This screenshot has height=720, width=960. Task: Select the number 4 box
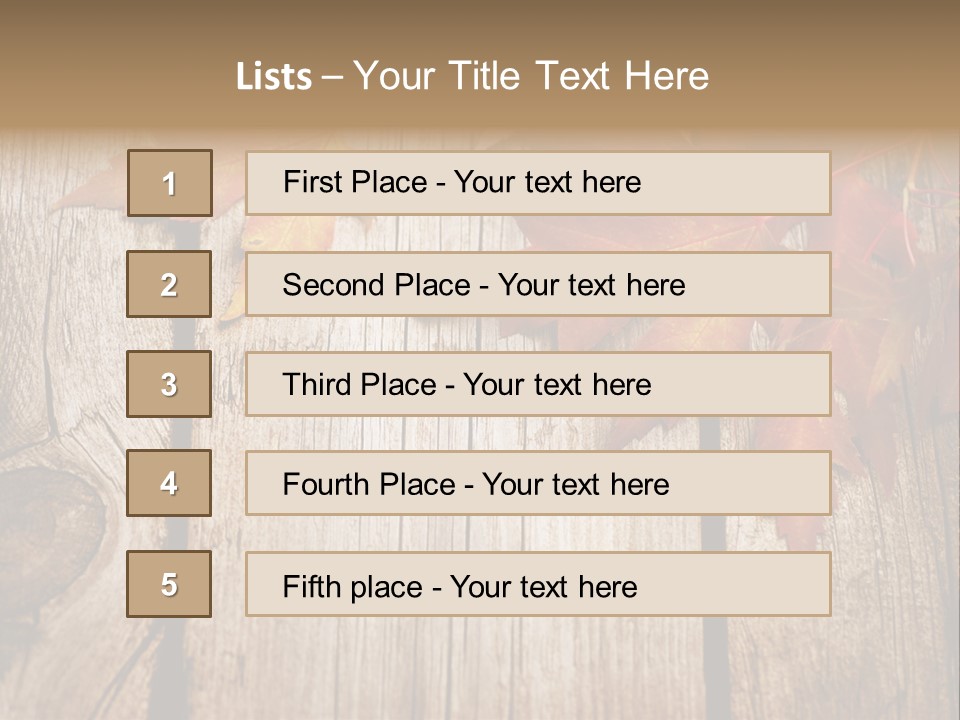[x=169, y=483]
